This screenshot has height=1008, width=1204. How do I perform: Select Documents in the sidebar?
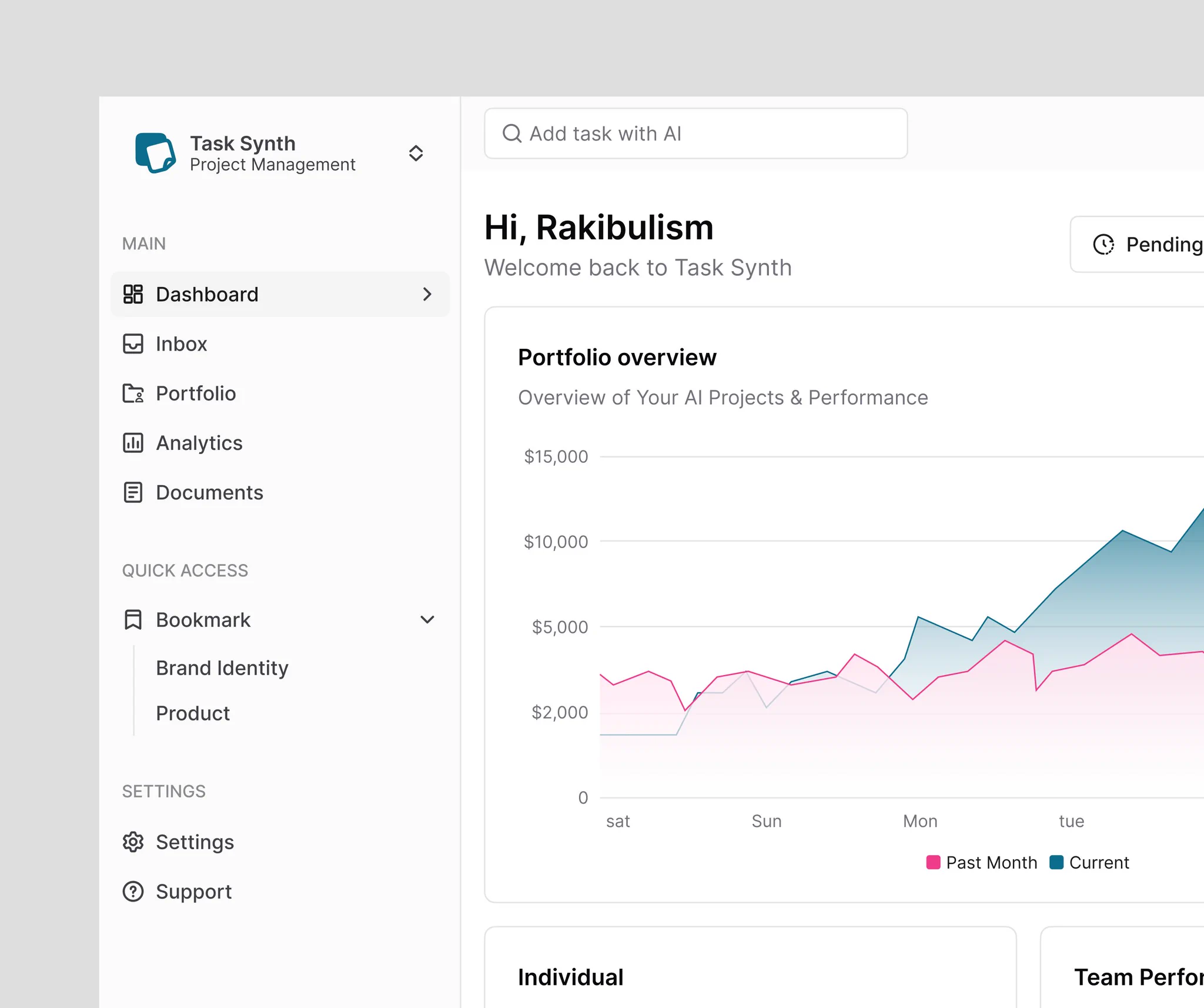pos(280,492)
